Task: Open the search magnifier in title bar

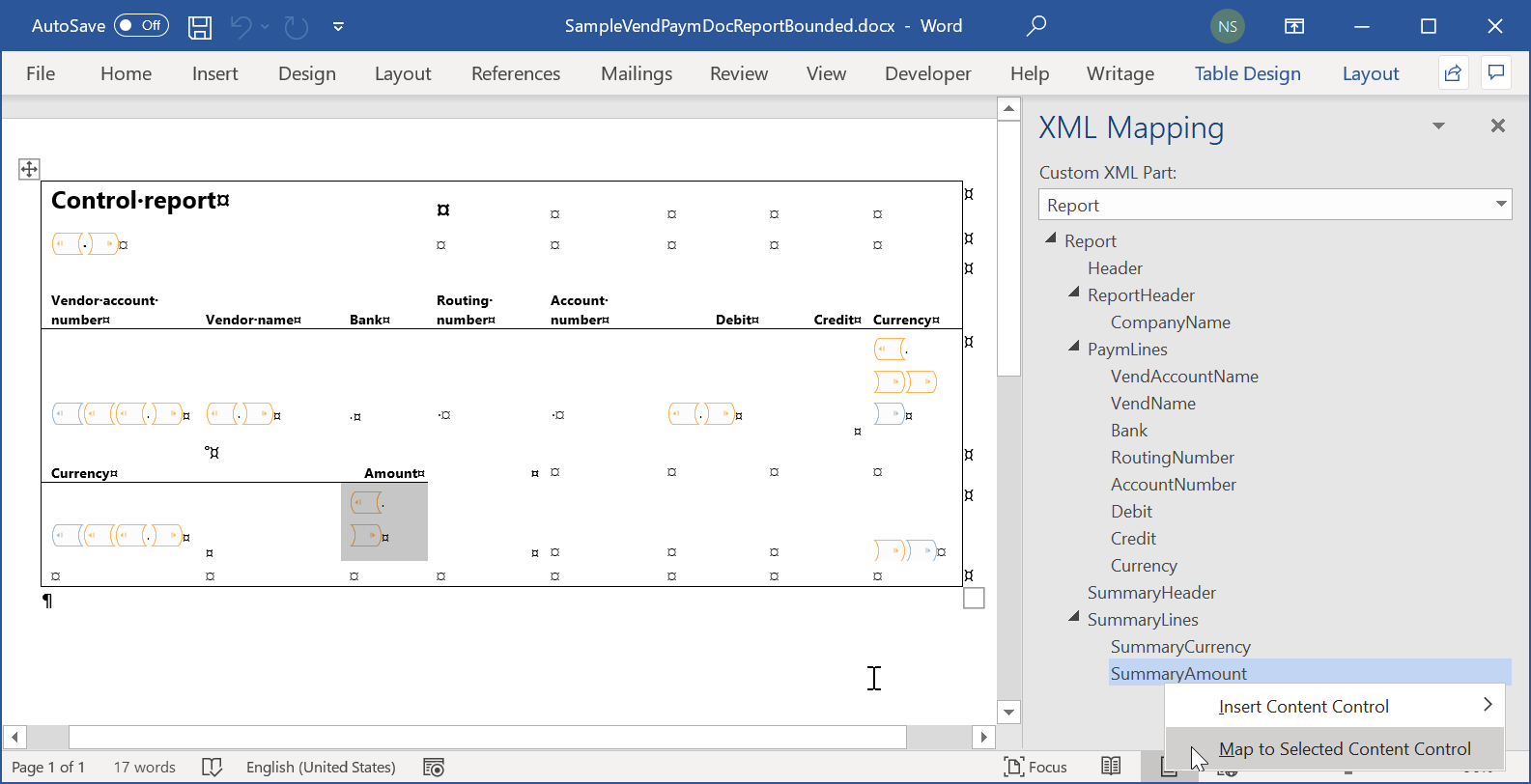Action: 1036,26
